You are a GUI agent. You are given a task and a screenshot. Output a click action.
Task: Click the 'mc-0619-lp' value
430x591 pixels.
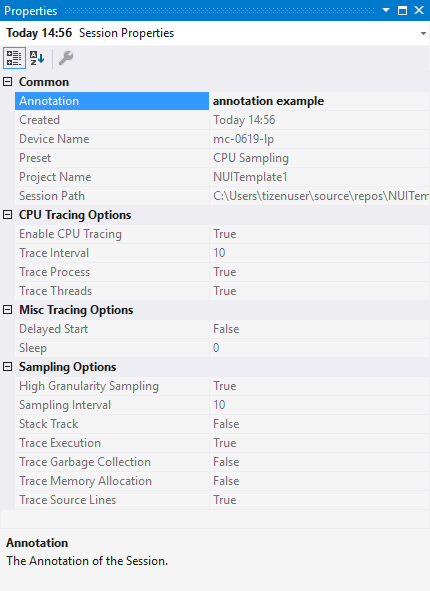pyautogui.click(x=243, y=139)
